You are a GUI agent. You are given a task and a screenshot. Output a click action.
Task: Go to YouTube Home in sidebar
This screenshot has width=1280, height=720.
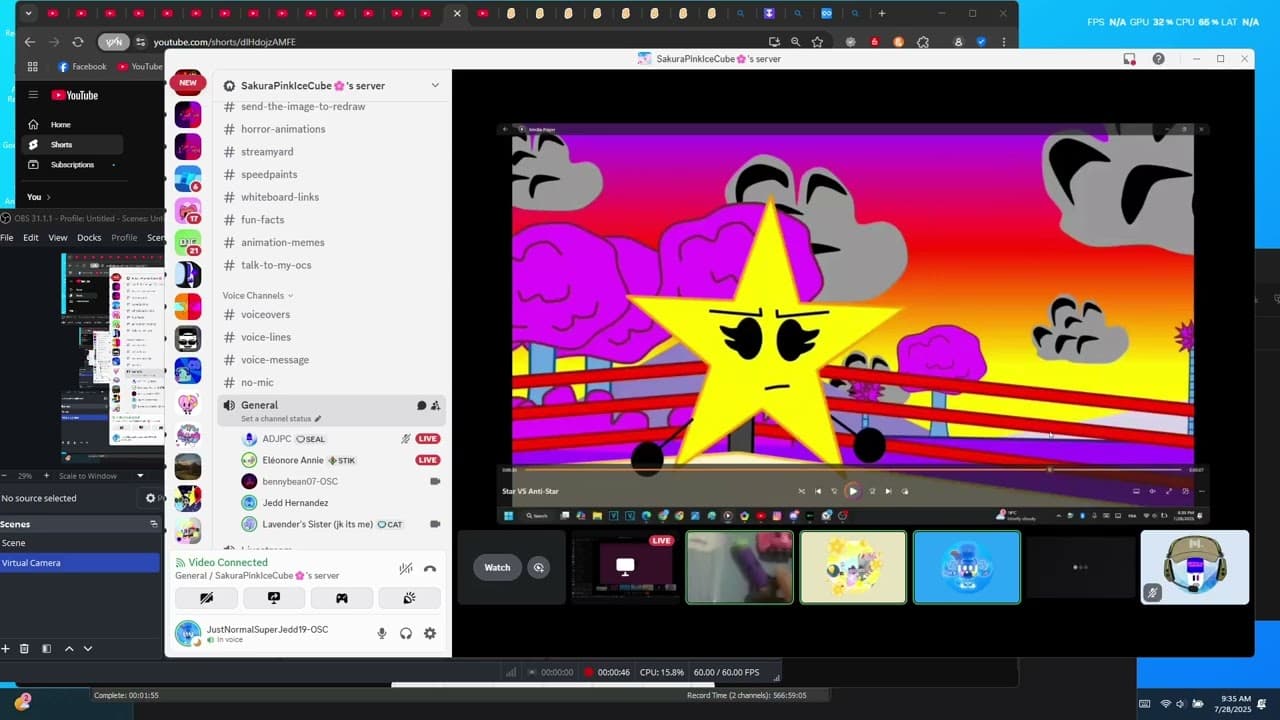pos(61,125)
